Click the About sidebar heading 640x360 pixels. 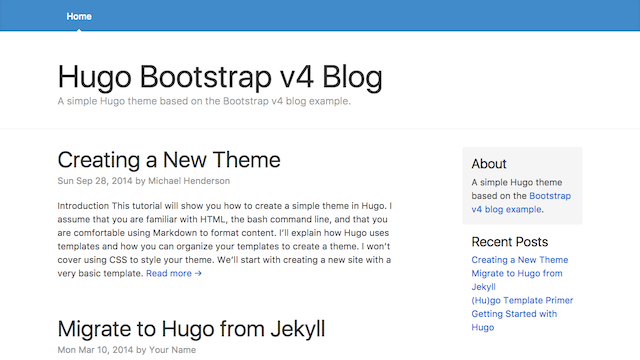489,164
